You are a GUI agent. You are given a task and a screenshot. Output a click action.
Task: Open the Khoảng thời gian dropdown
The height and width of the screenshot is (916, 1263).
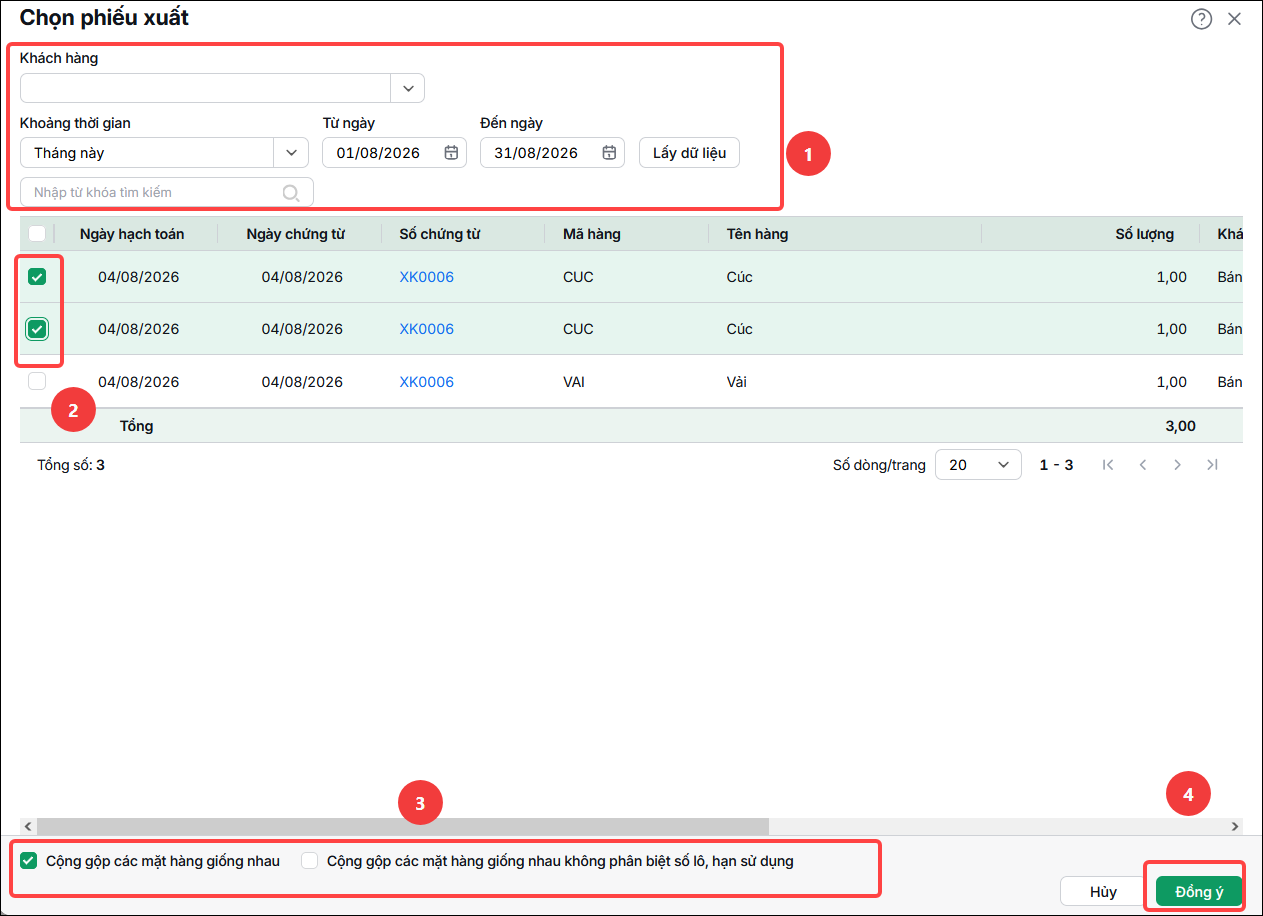tap(291, 153)
